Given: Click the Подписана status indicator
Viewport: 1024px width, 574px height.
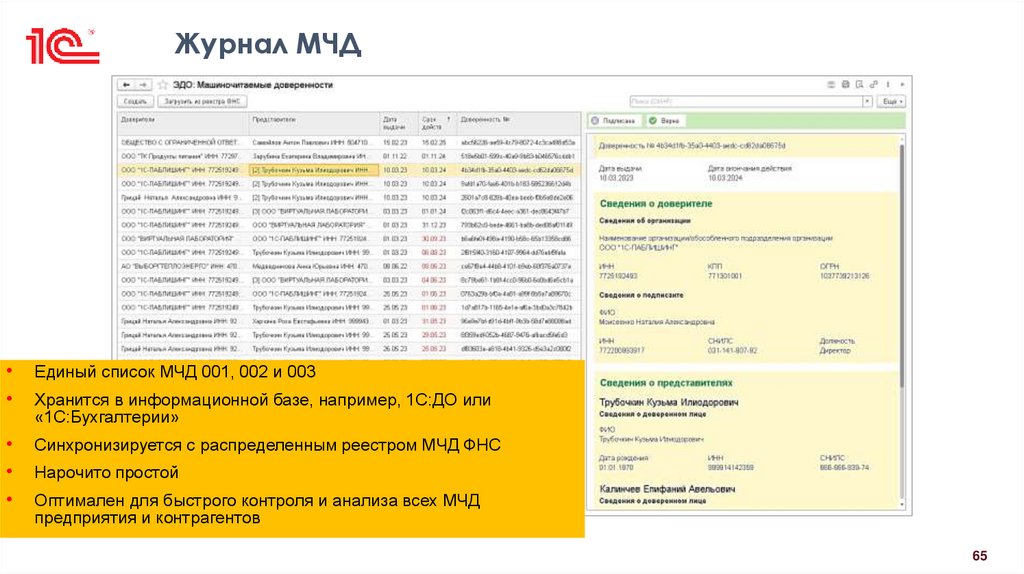Looking at the screenshot, I should pyautogui.click(x=614, y=121).
